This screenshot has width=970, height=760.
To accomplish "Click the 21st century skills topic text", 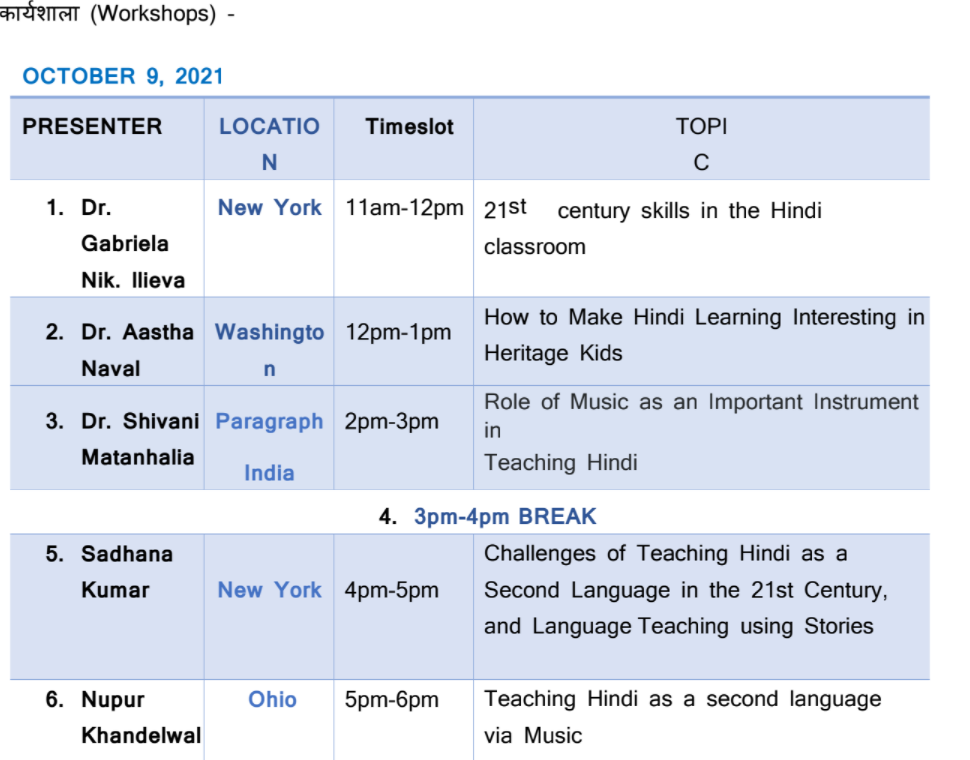I will [652, 228].
